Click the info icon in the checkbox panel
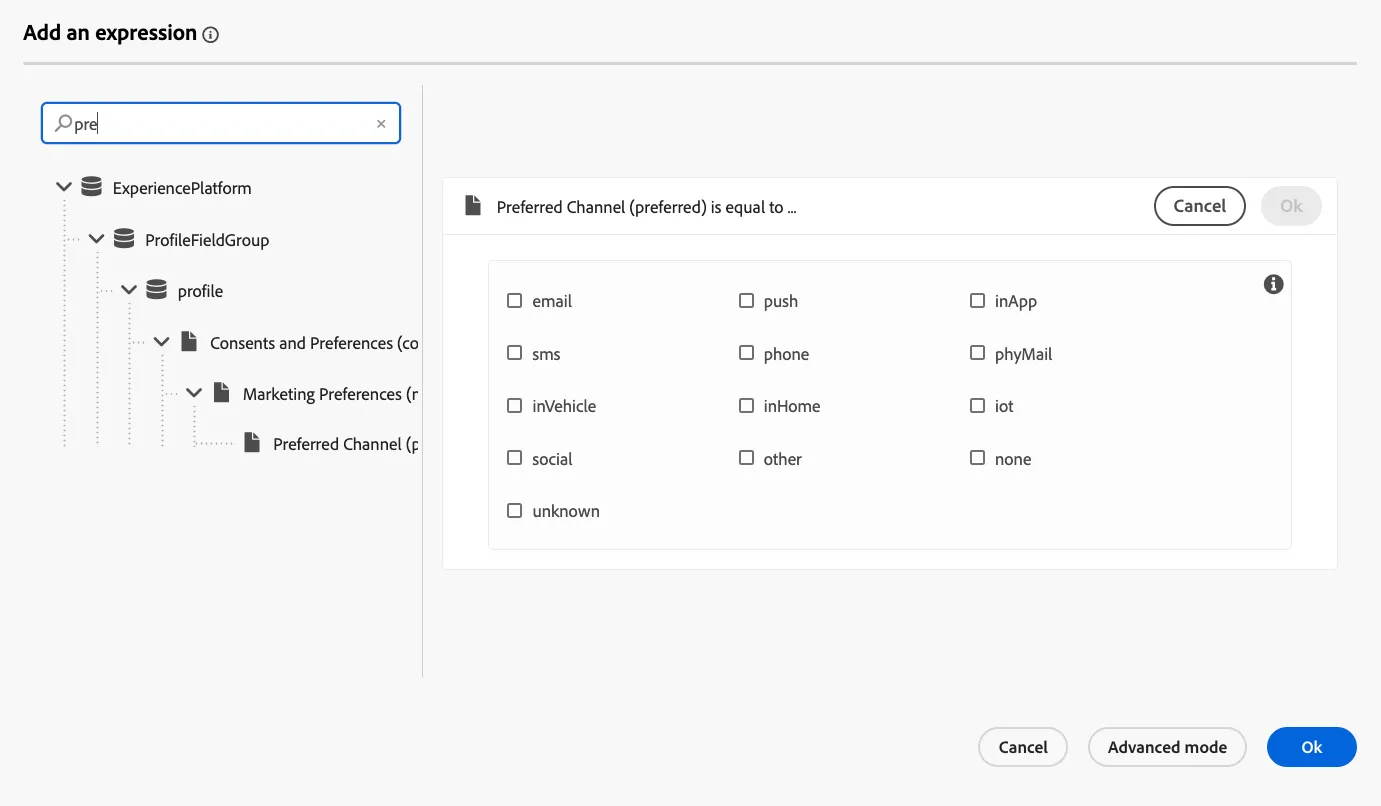Screen dimensions: 1381x806 (x=1273, y=284)
